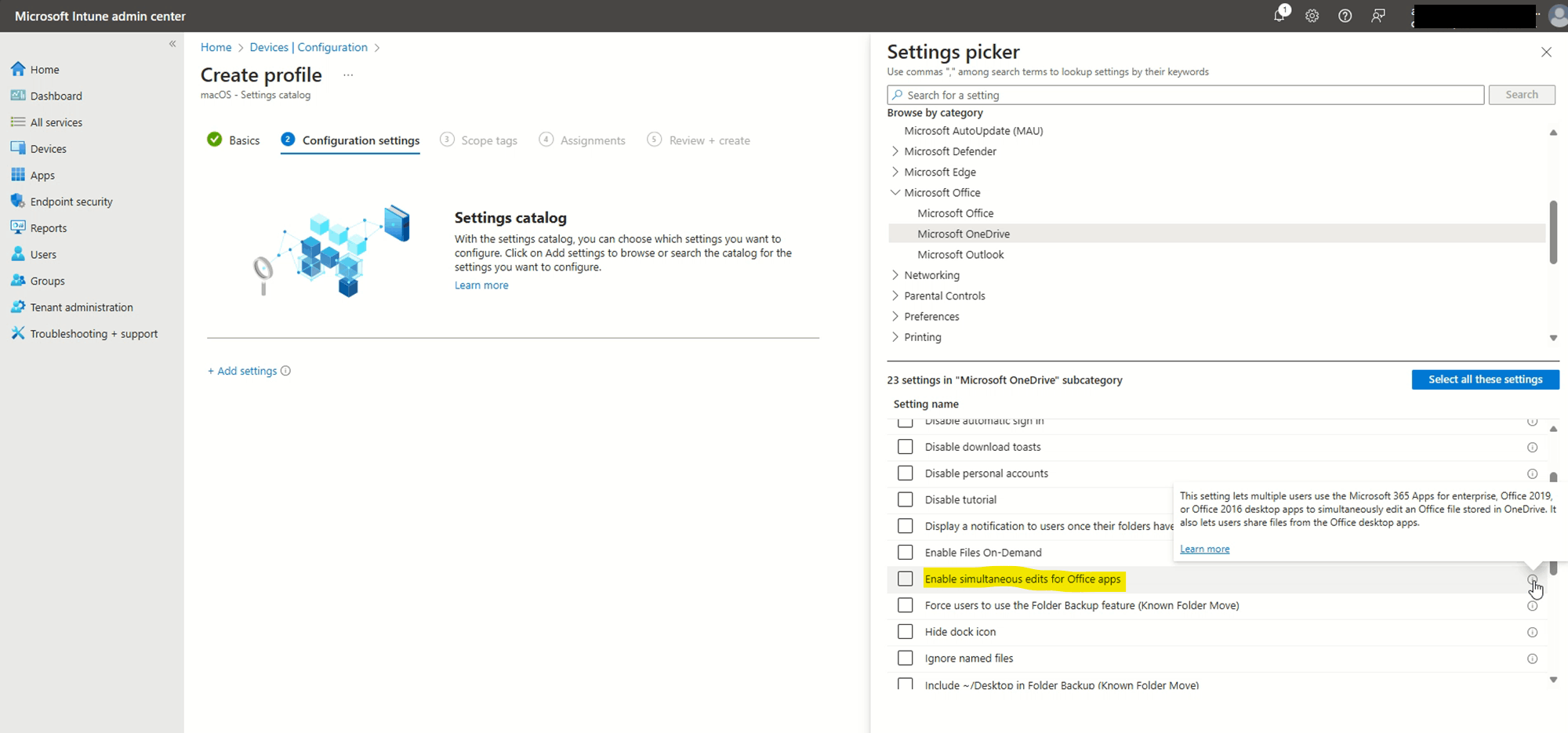
Task: Open the Feedback icon in the header
Action: (1378, 16)
